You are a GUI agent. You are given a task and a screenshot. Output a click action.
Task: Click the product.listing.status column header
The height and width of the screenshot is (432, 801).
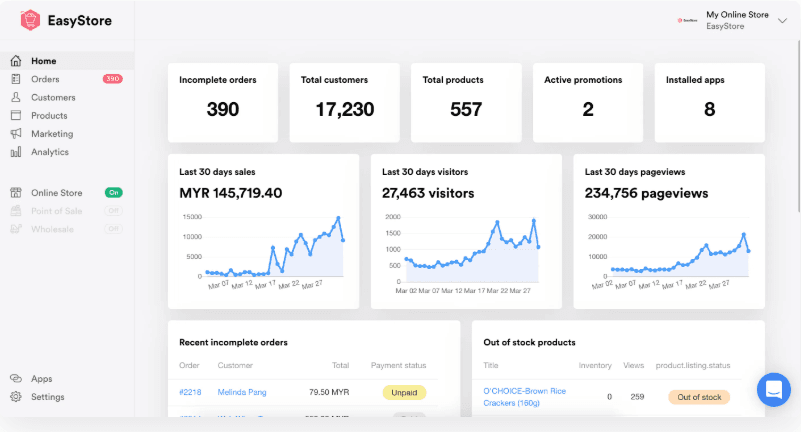[x=693, y=365]
